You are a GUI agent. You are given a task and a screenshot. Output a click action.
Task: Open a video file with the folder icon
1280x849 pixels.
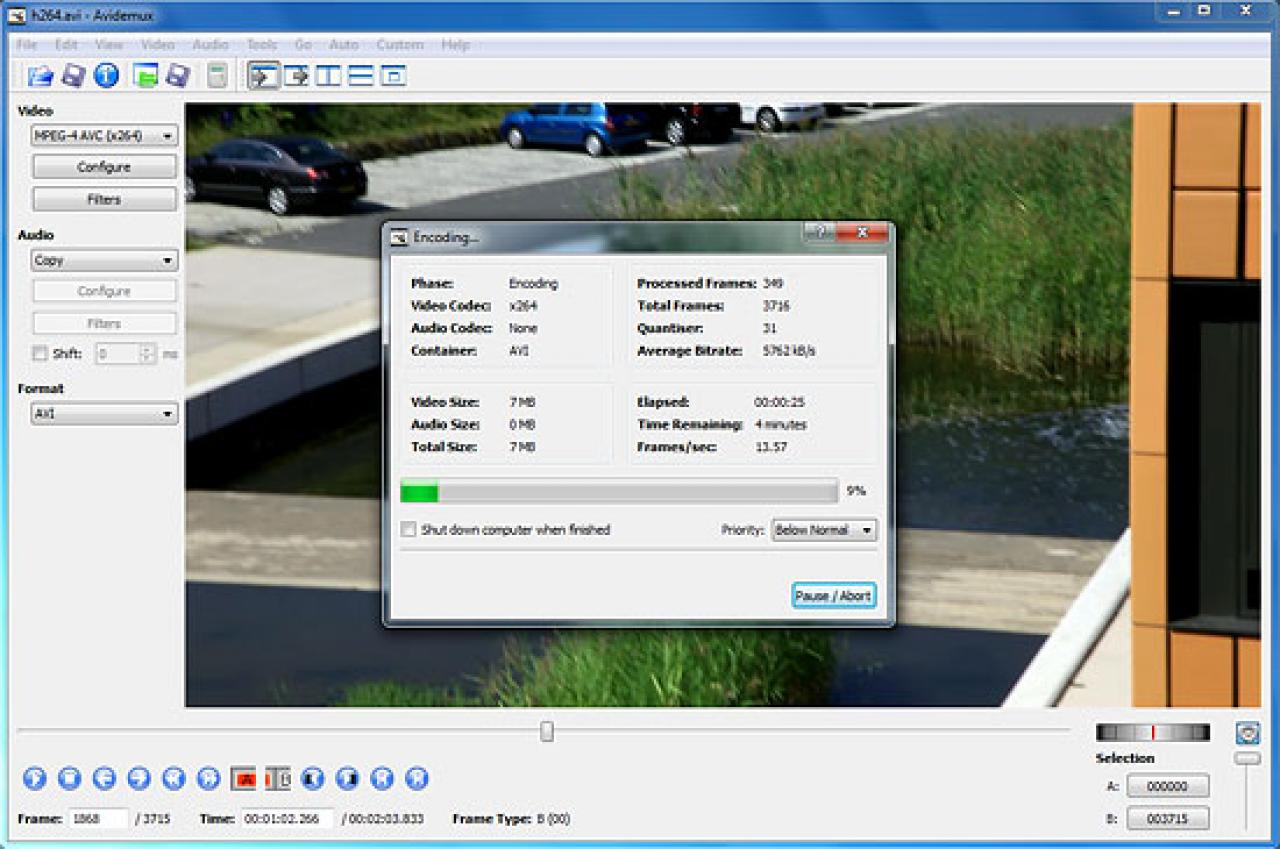(41, 76)
